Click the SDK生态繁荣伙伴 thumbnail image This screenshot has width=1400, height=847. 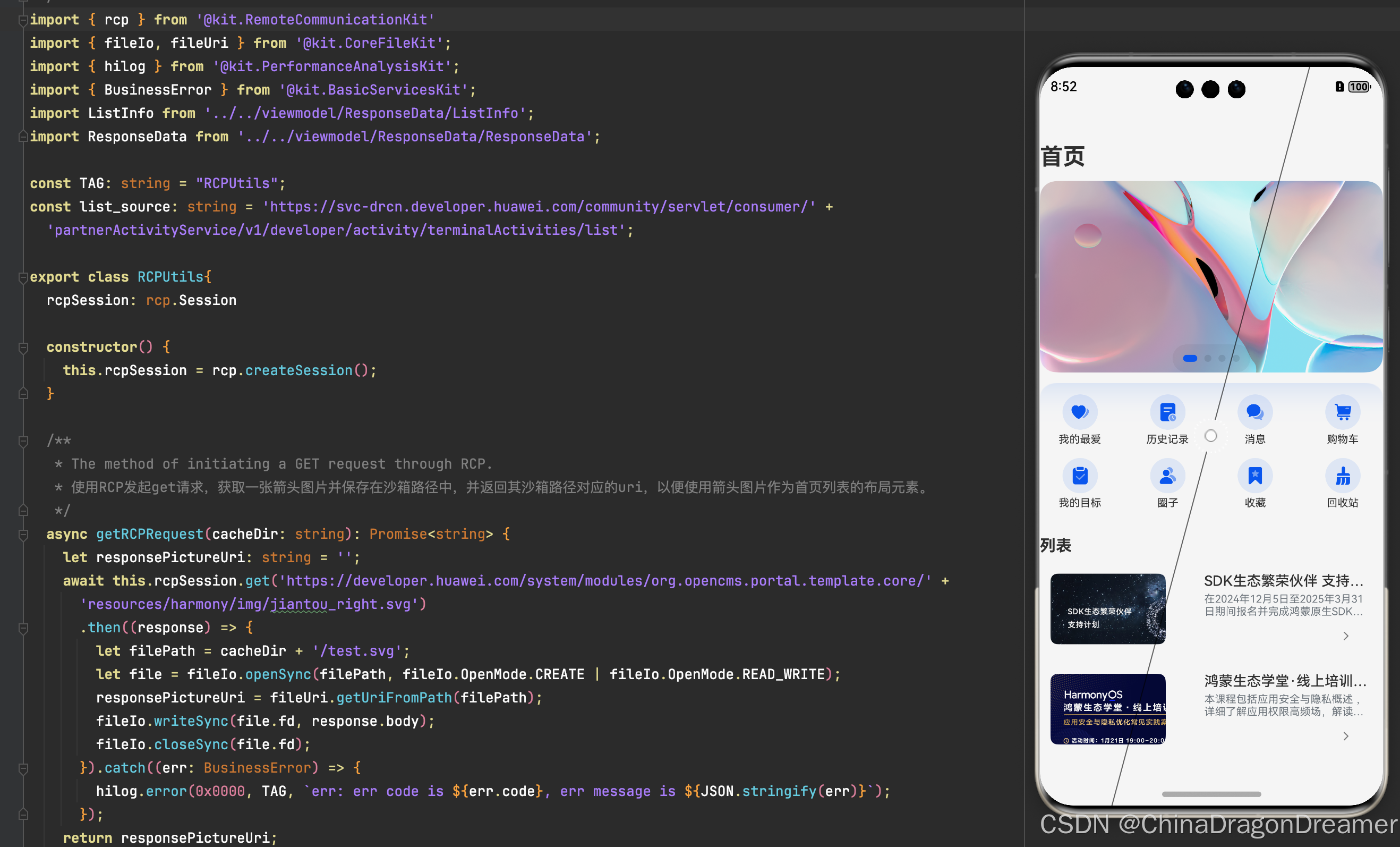click(x=1107, y=609)
